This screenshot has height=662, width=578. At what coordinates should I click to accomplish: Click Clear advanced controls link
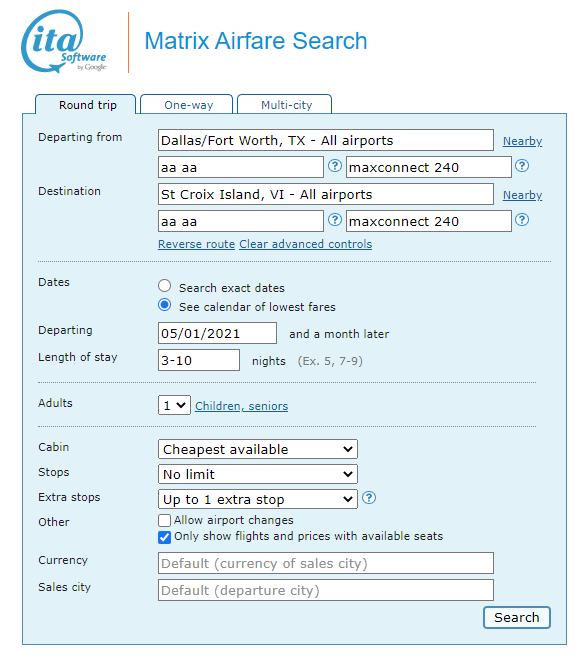pos(306,244)
